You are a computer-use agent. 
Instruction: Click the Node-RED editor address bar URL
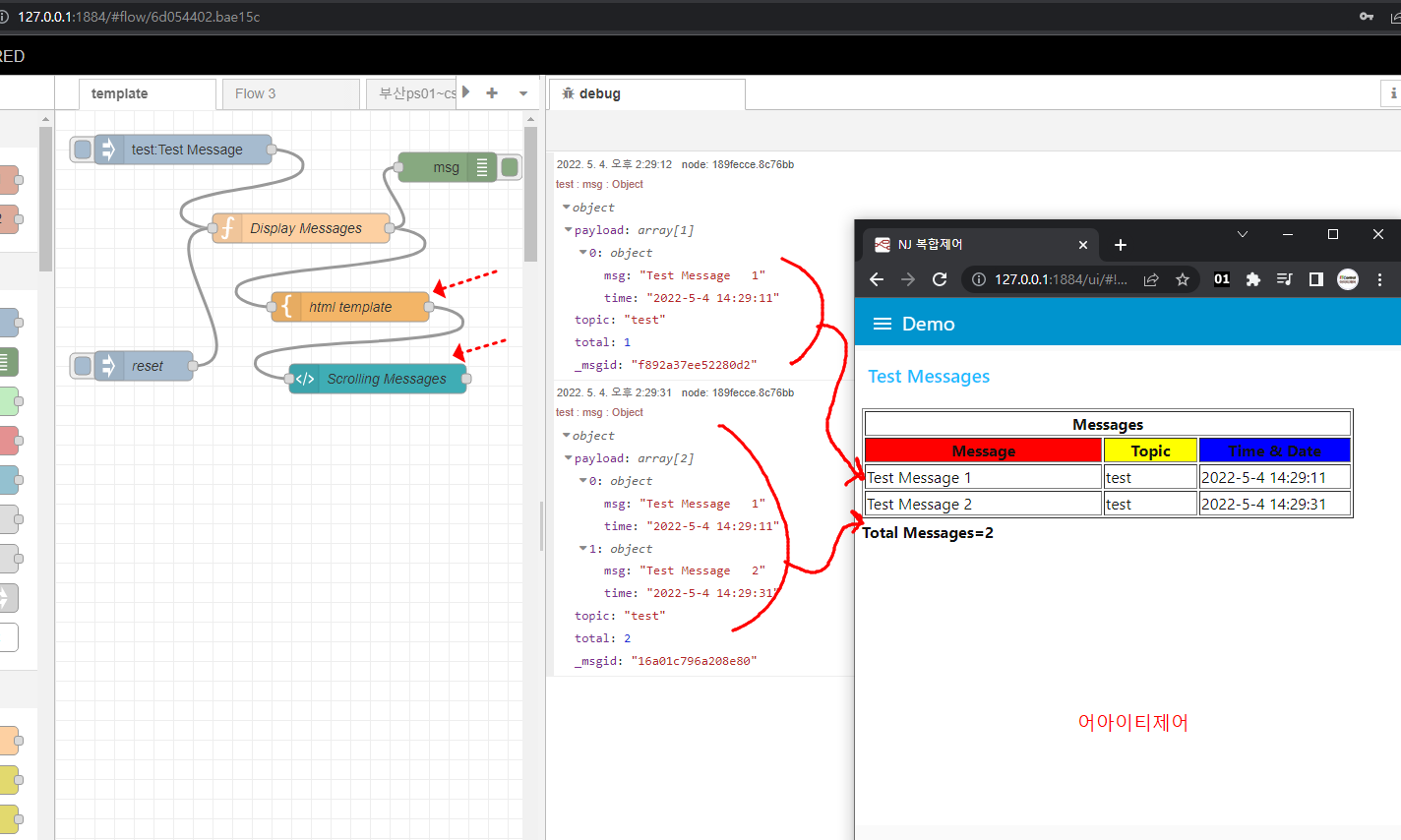[x=139, y=17]
